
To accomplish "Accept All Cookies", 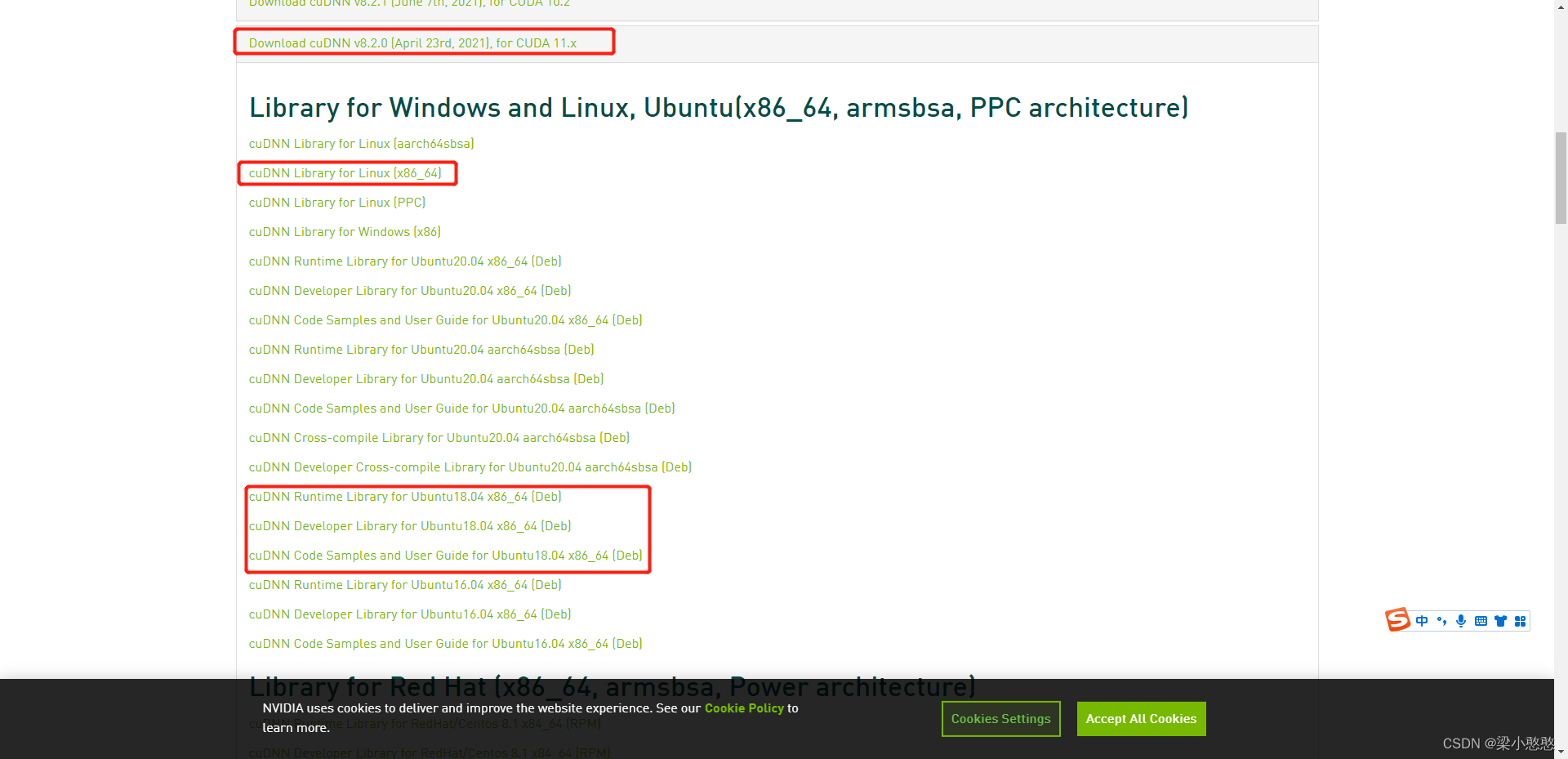I will pos(1141,719).
